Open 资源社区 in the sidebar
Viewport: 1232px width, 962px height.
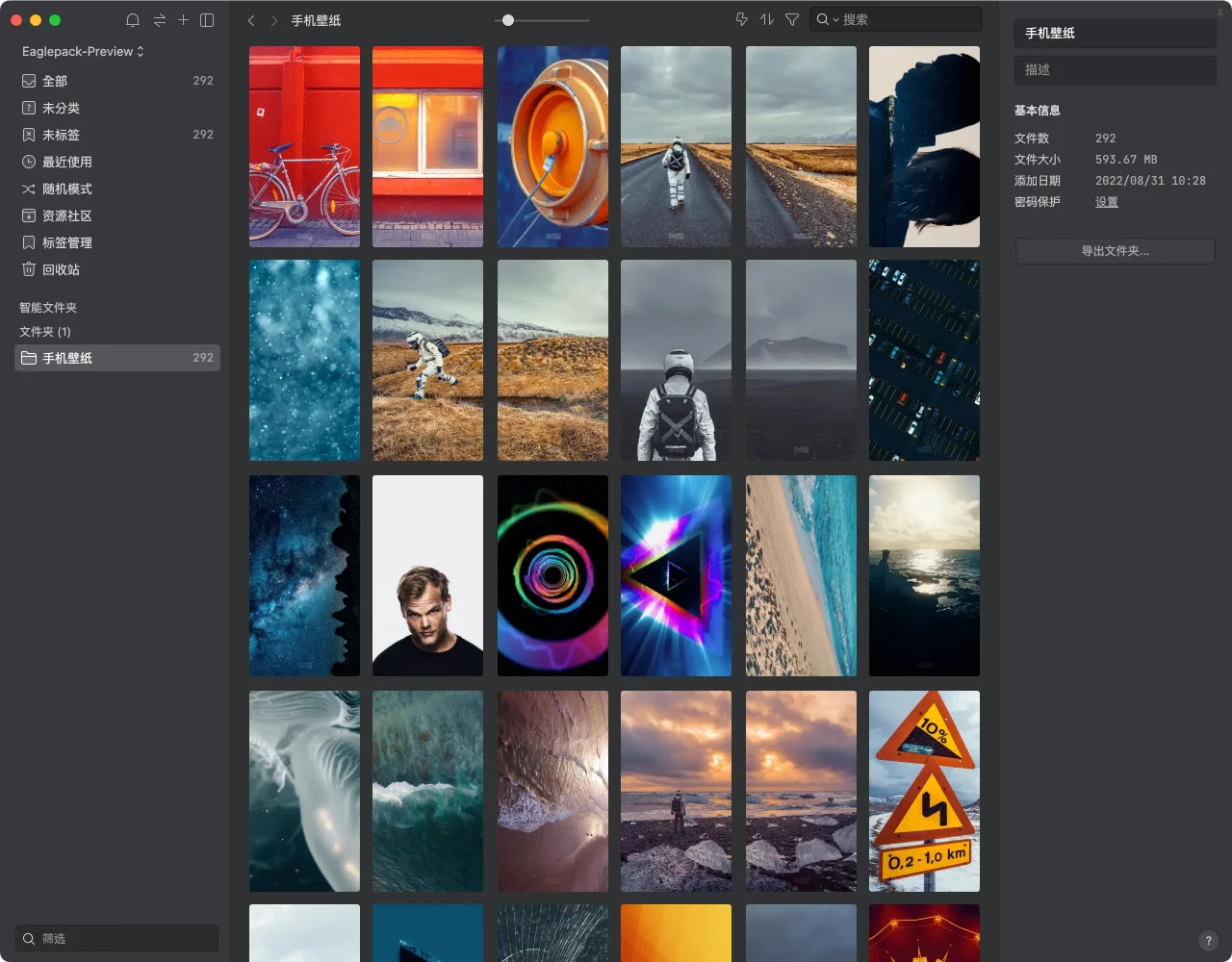point(117,215)
